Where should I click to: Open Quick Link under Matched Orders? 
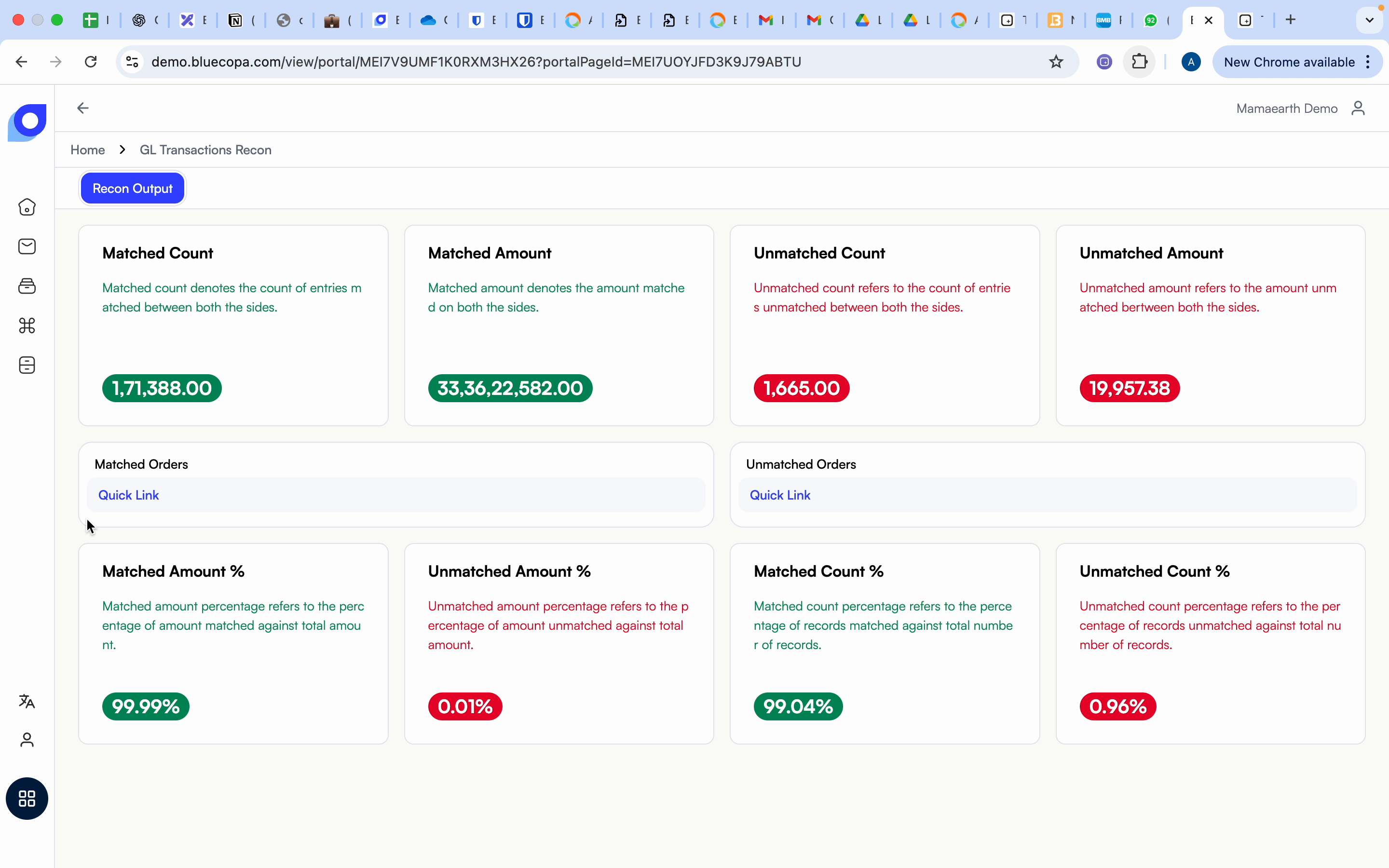point(129,495)
